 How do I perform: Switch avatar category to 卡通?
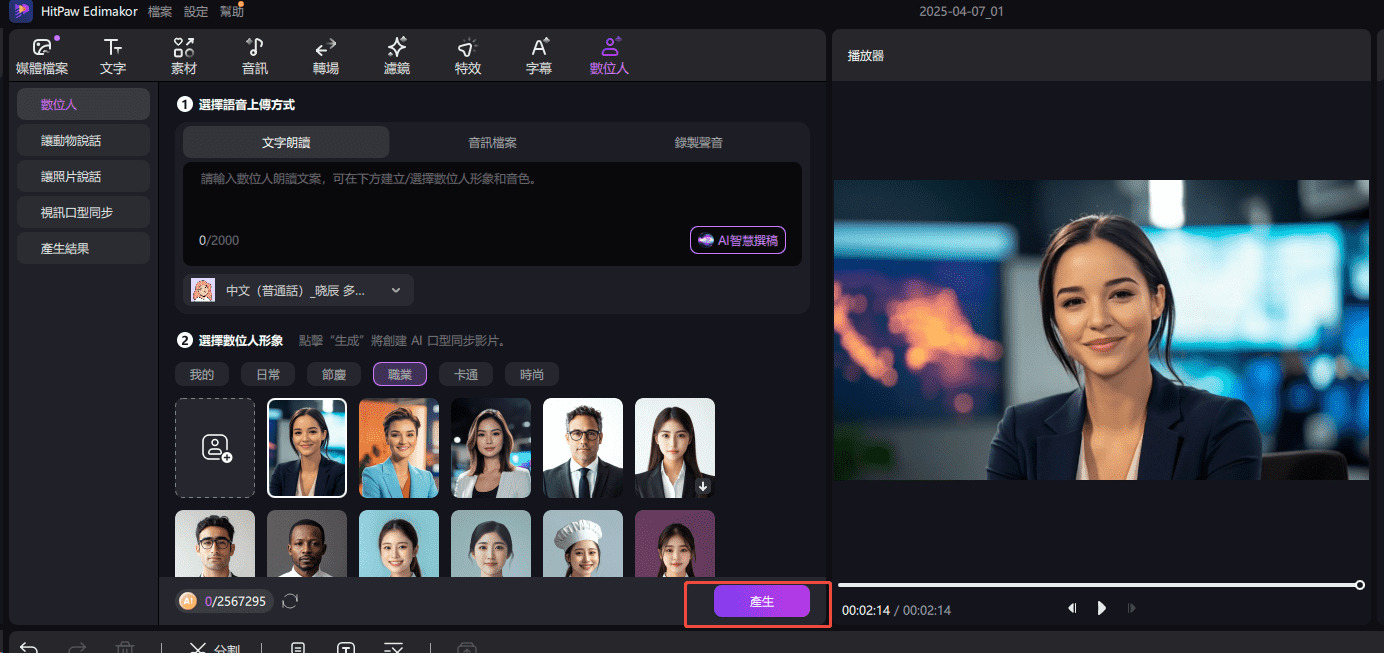465,373
